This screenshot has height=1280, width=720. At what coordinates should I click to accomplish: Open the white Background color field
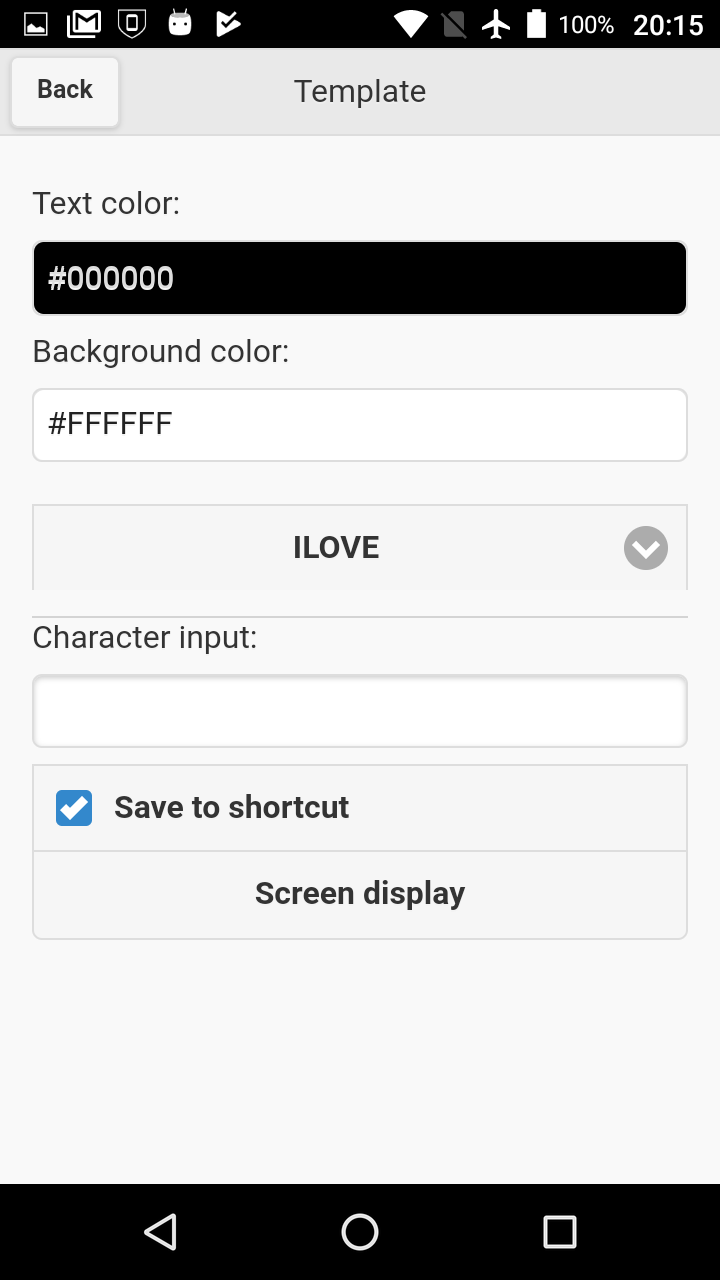coord(360,425)
